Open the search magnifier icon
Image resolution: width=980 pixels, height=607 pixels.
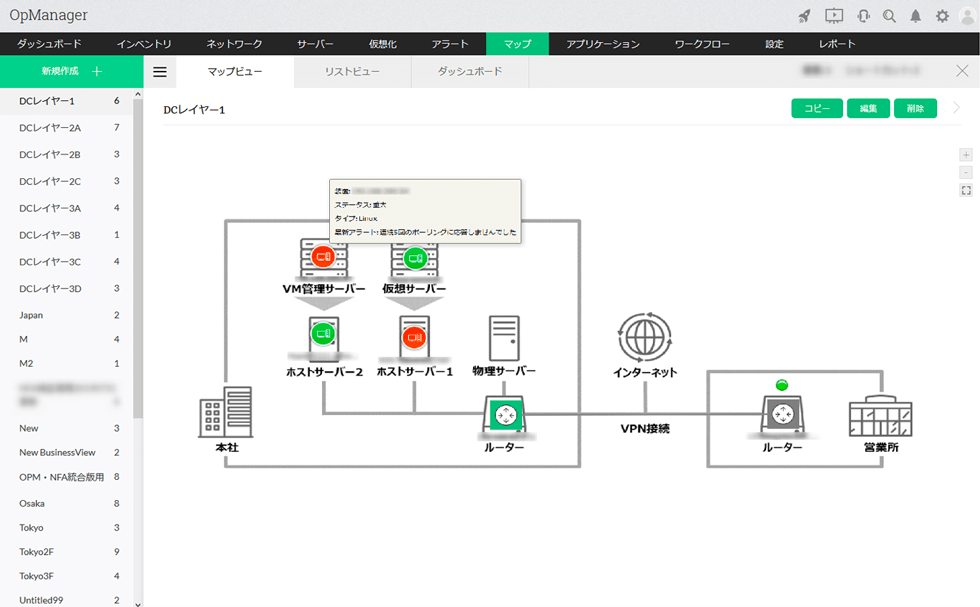pyautogui.click(x=889, y=16)
